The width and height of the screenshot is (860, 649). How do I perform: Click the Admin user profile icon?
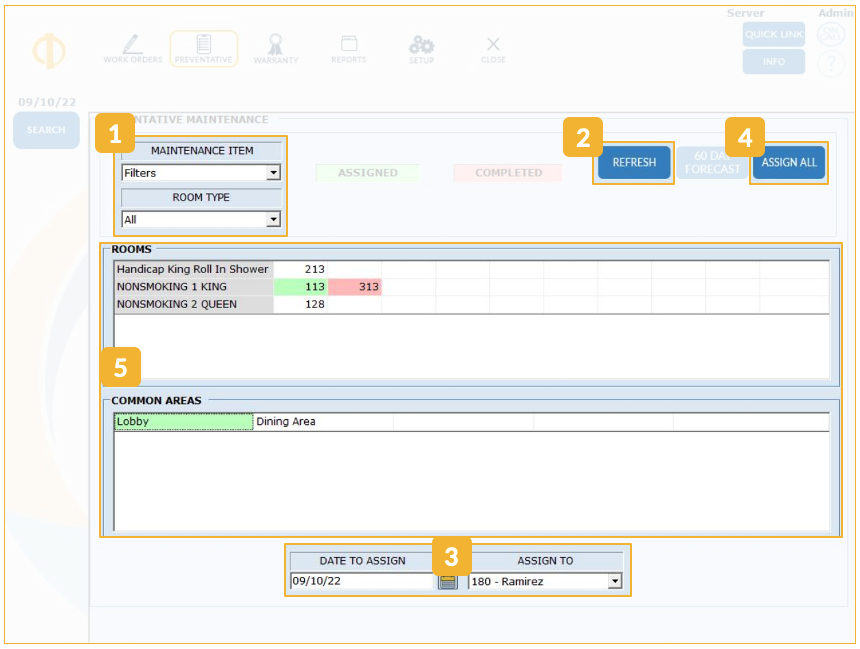click(x=831, y=35)
